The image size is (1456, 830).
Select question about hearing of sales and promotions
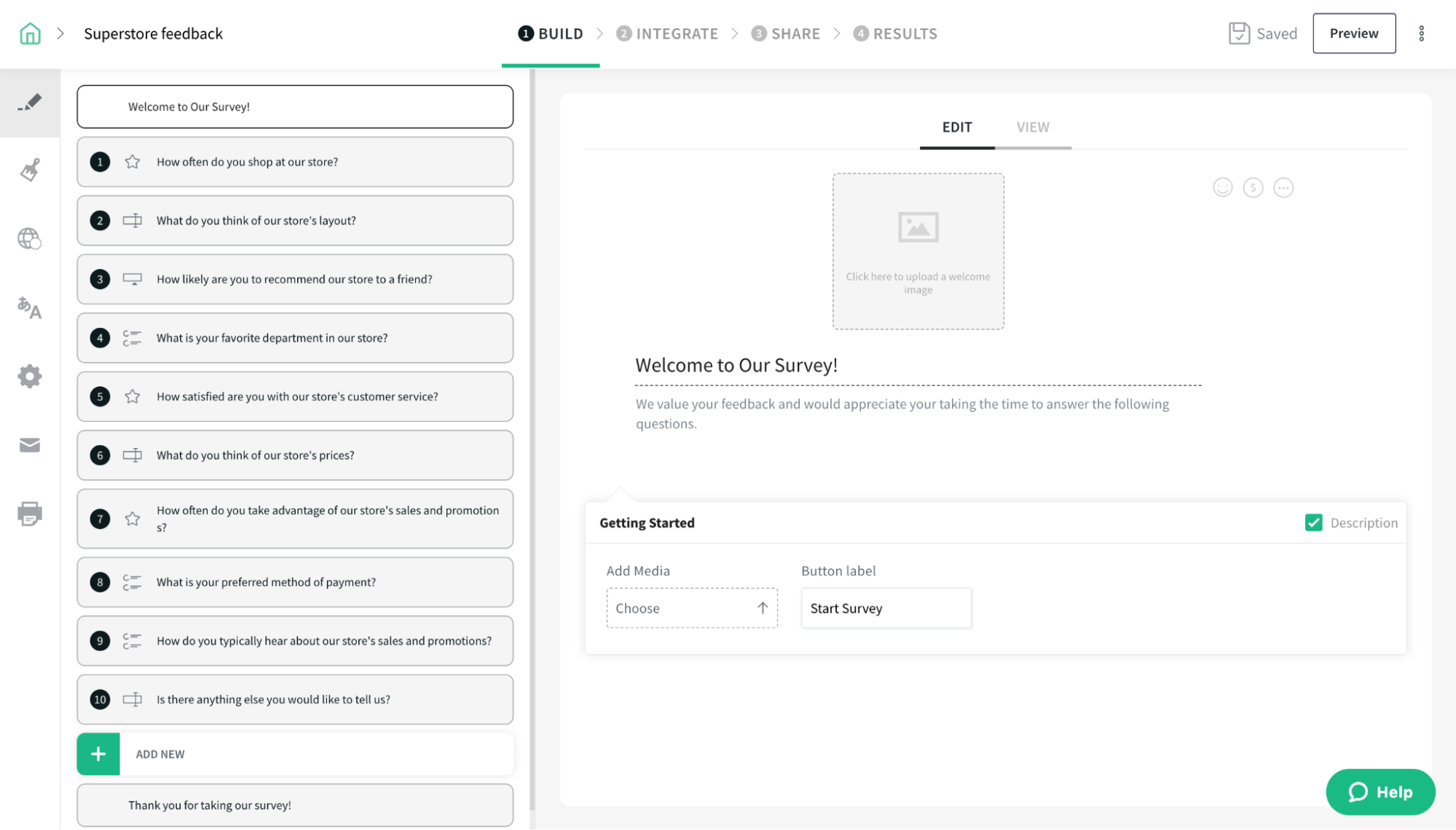(295, 641)
